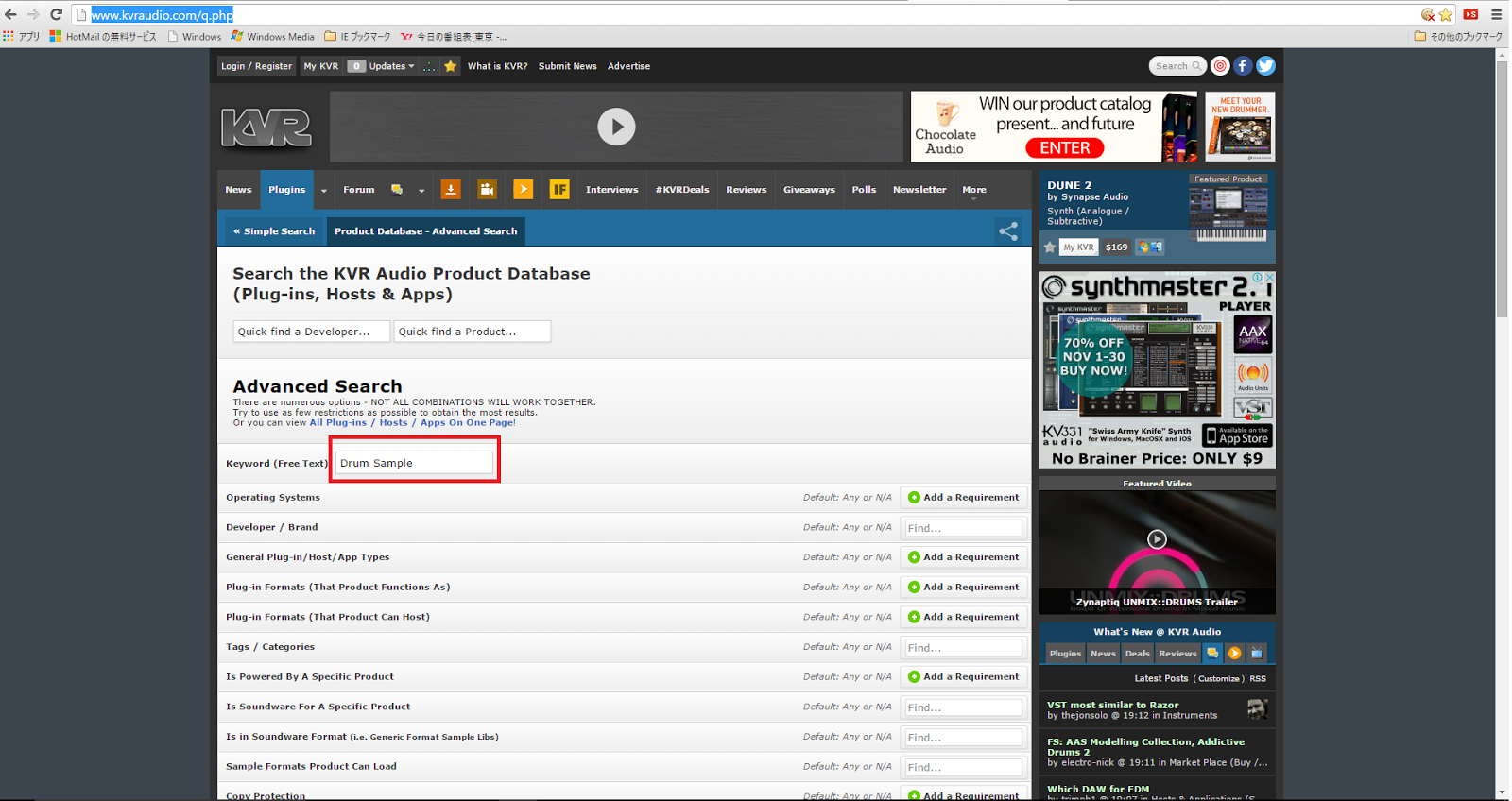Click the forum chat bubbles icon
This screenshot has height=801, width=1512.
point(397,190)
